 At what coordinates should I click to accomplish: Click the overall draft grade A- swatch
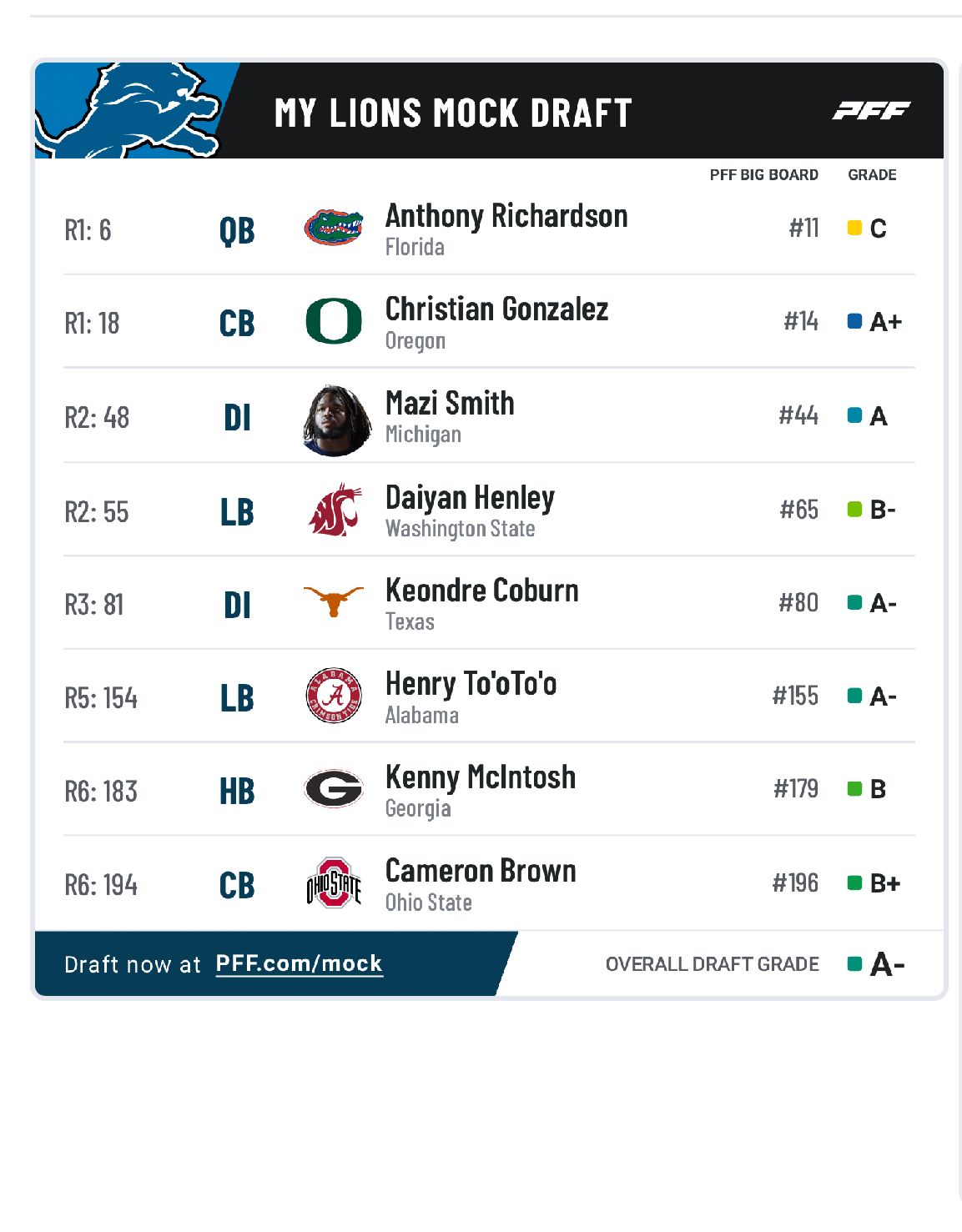[854, 964]
